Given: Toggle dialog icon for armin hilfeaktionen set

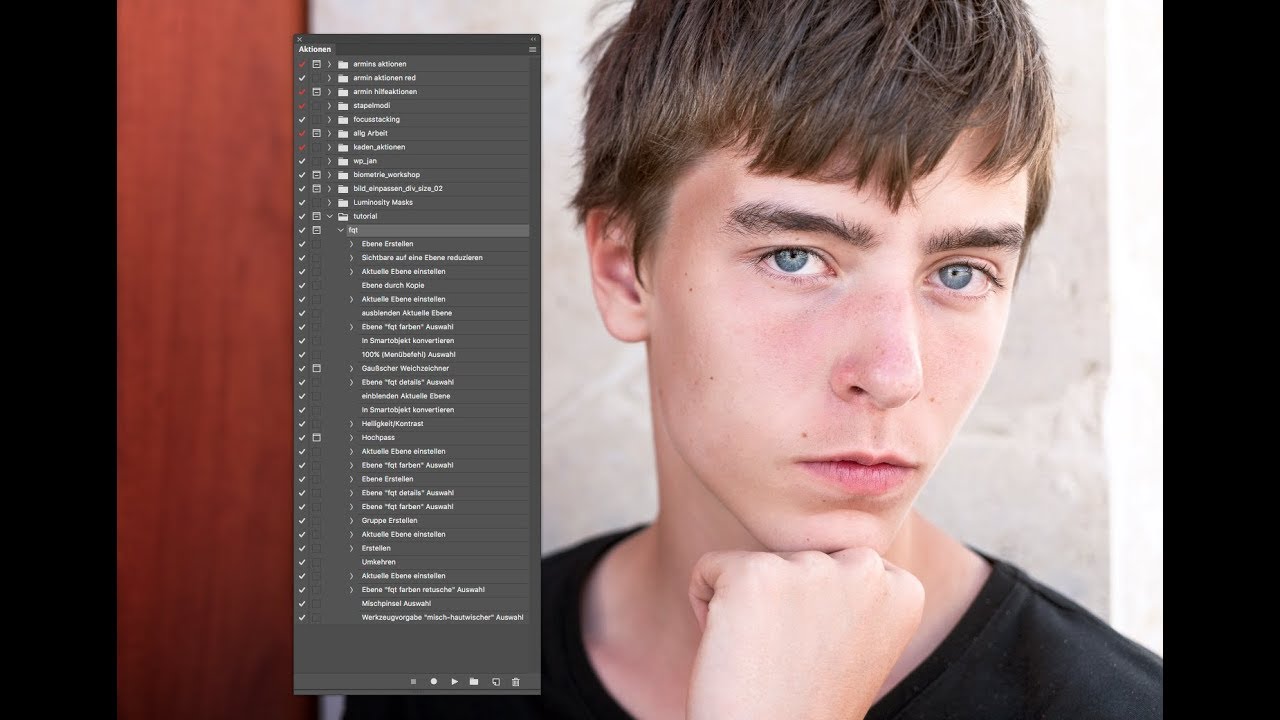Looking at the screenshot, I should 316,92.
